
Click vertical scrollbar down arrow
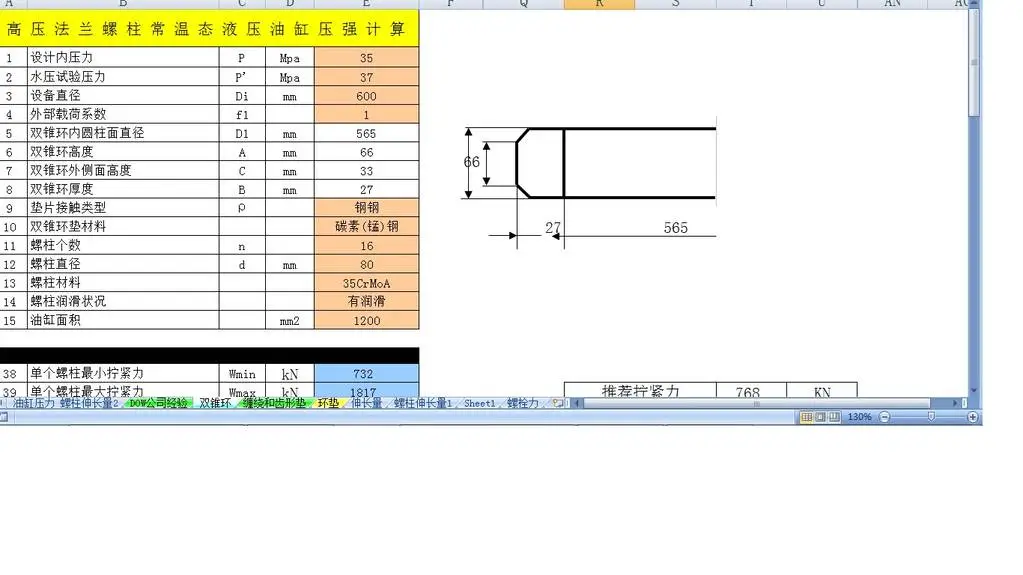pyautogui.click(x=974, y=390)
